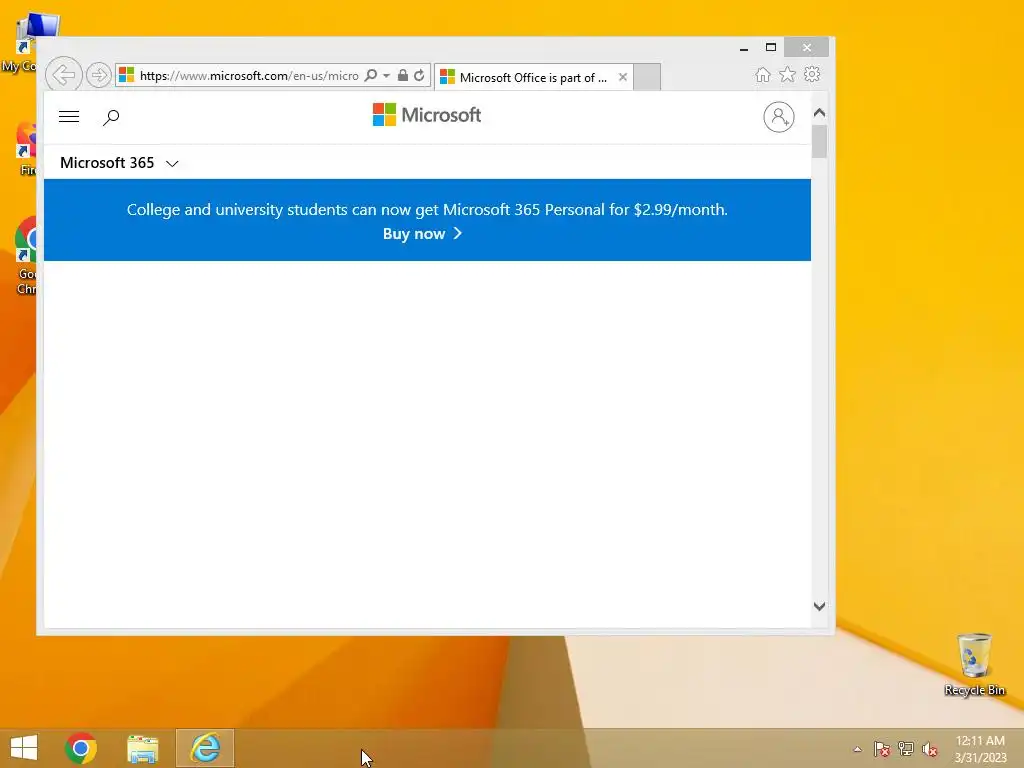
Task: Click the browser Forward arrow button
Action: [x=99, y=76]
